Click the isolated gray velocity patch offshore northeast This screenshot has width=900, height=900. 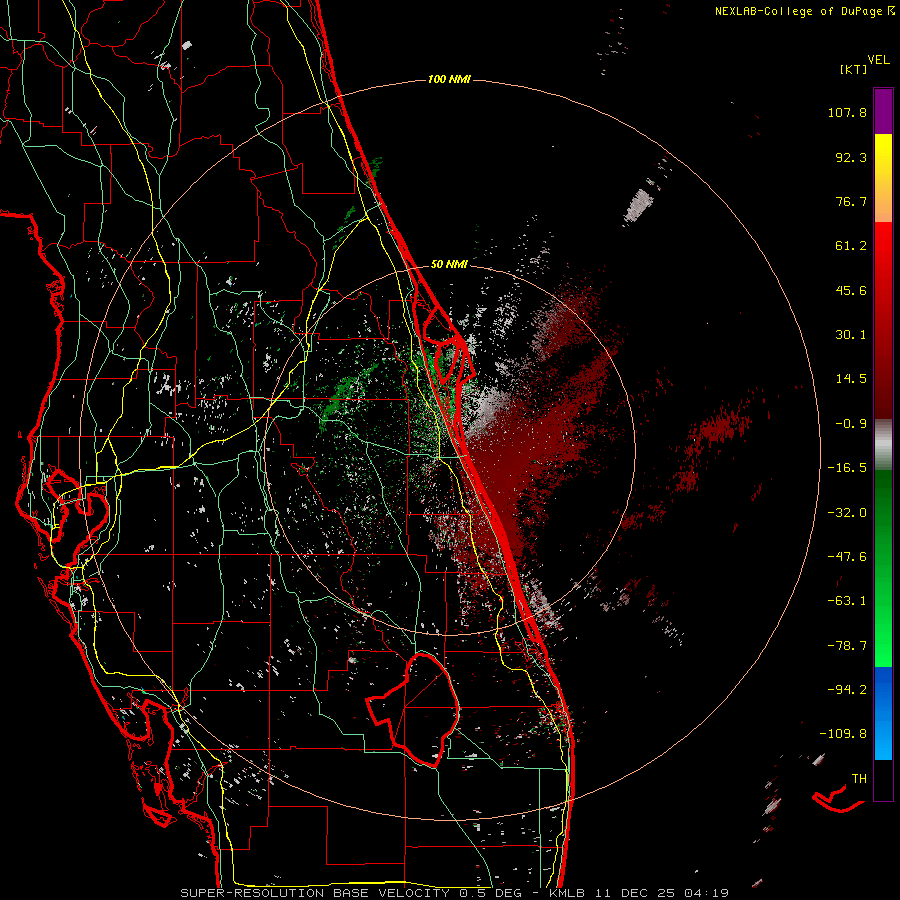tap(639, 205)
